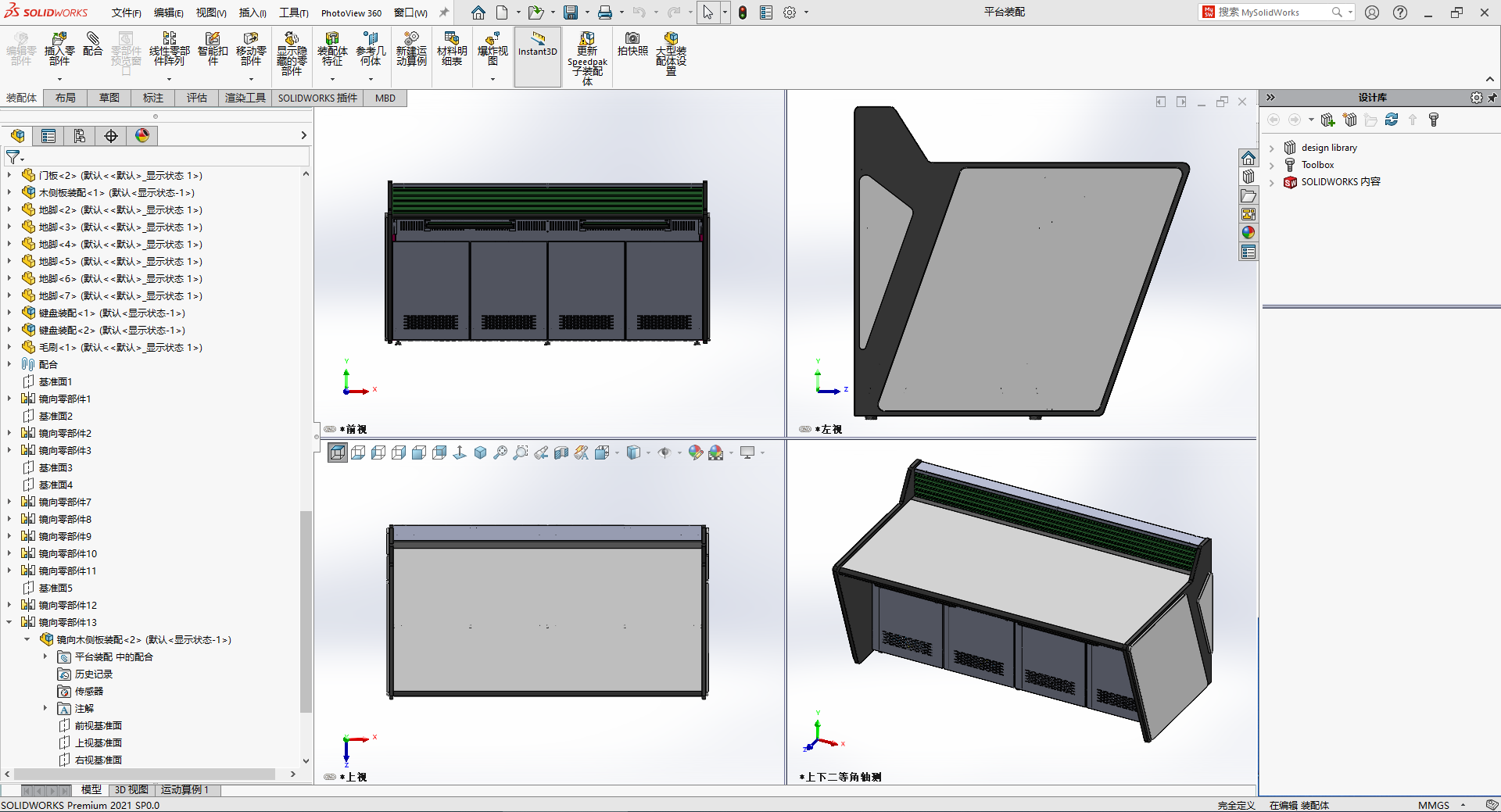The height and width of the screenshot is (812, 1501).
Task: Open dropdown arrow under 爆炸视图
Action: point(493,79)
